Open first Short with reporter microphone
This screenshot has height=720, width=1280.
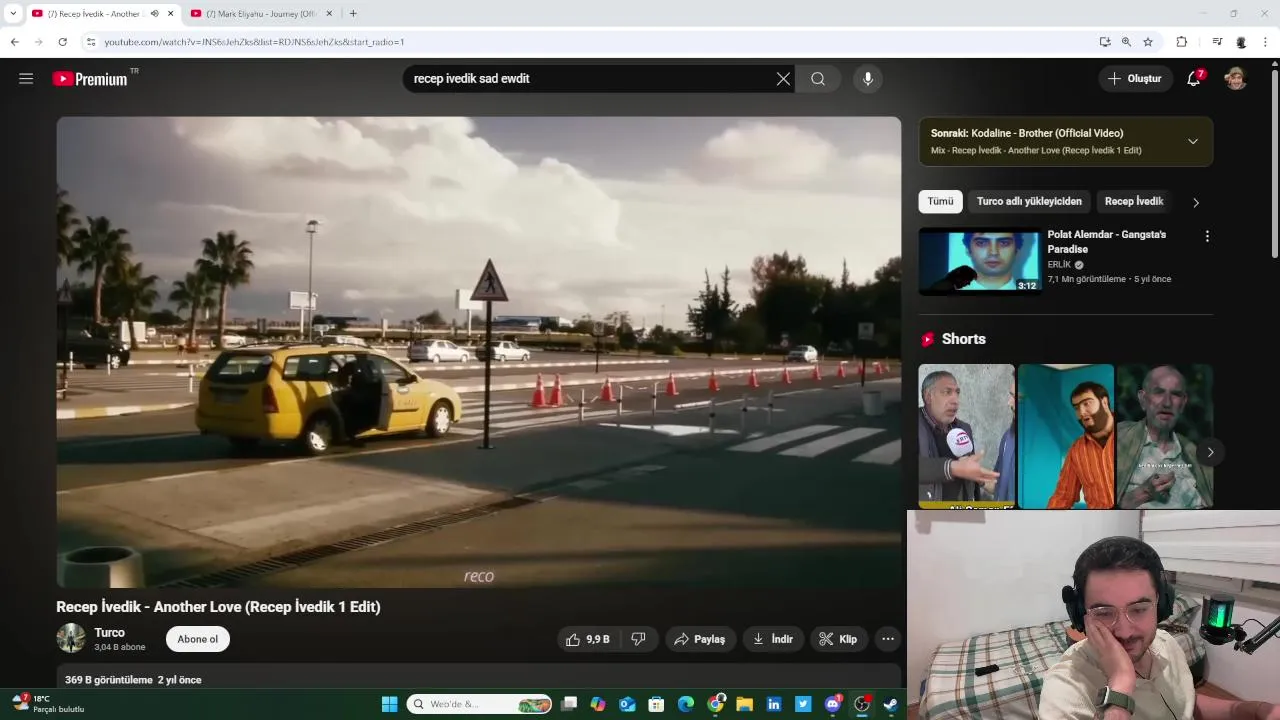(966, 436)
